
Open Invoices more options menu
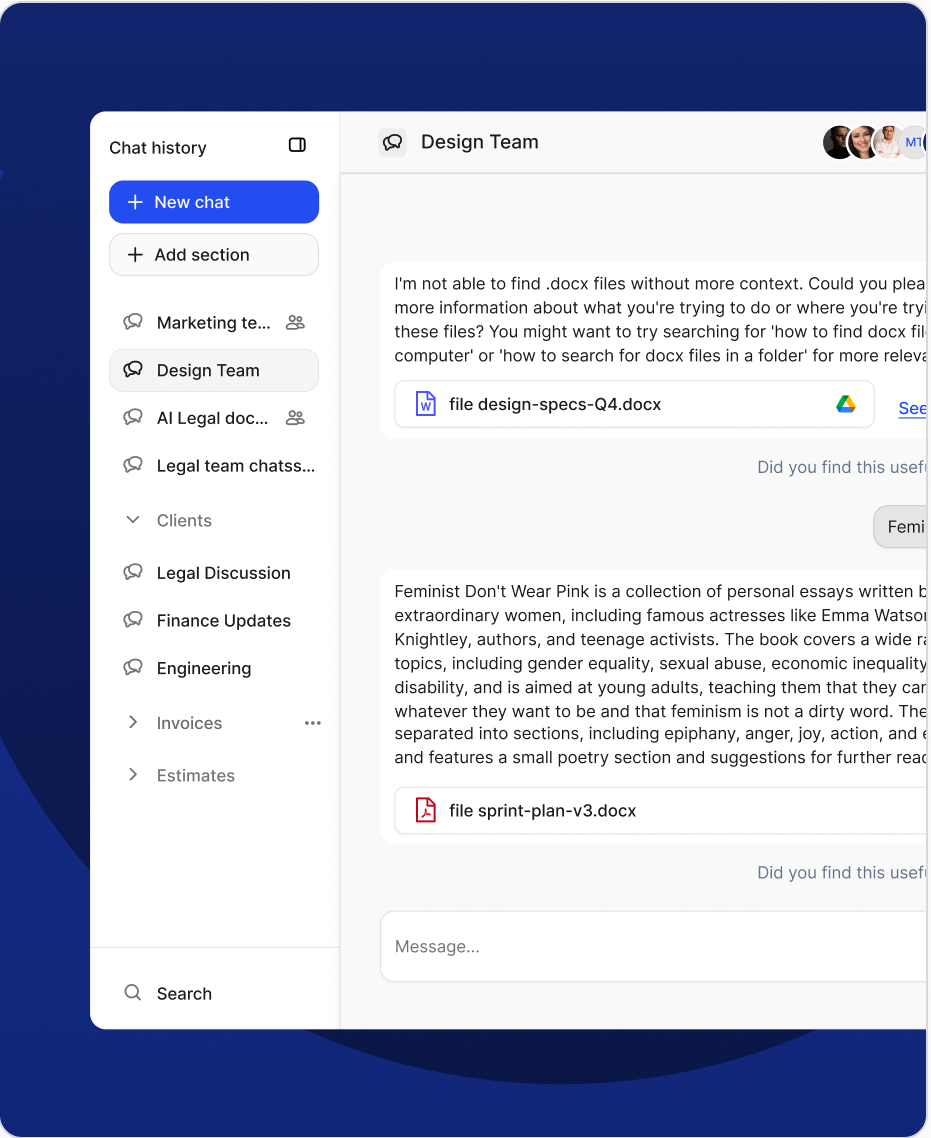(x=312, y=723)
